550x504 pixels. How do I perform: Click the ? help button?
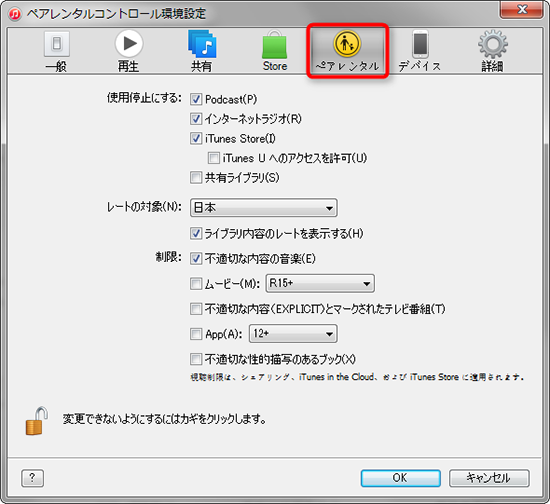pyautogui.click(x=32, y=478)
